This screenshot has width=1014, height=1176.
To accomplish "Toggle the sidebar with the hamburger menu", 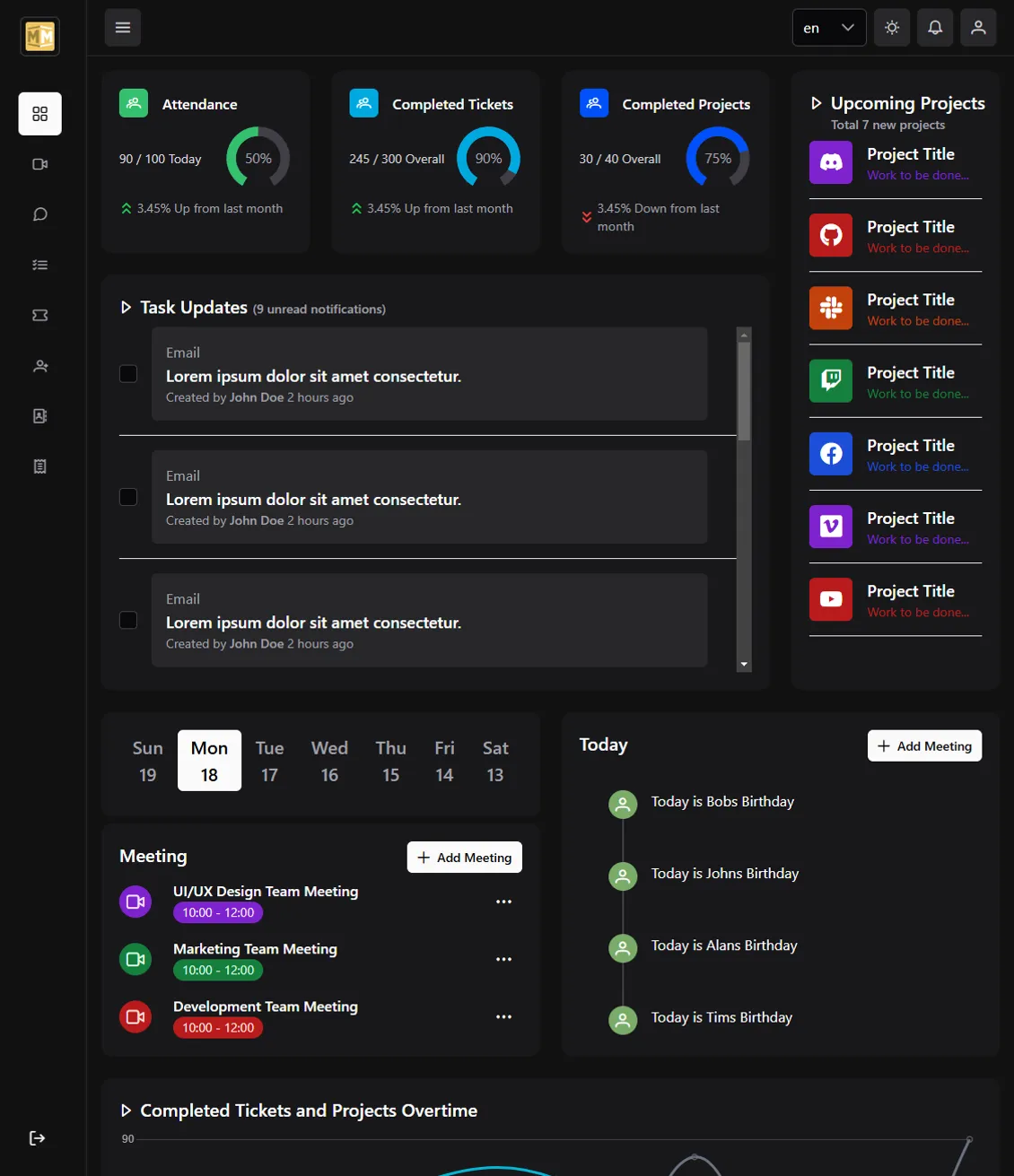I will (x=123, y=28).
